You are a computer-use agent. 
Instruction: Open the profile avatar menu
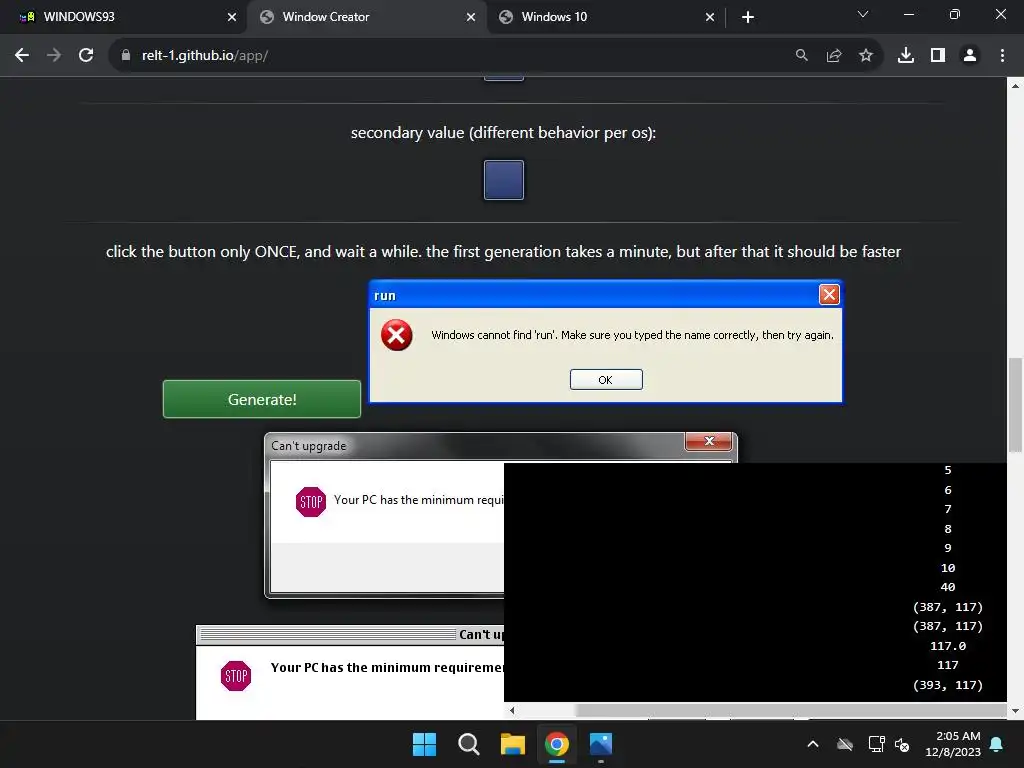970,56
